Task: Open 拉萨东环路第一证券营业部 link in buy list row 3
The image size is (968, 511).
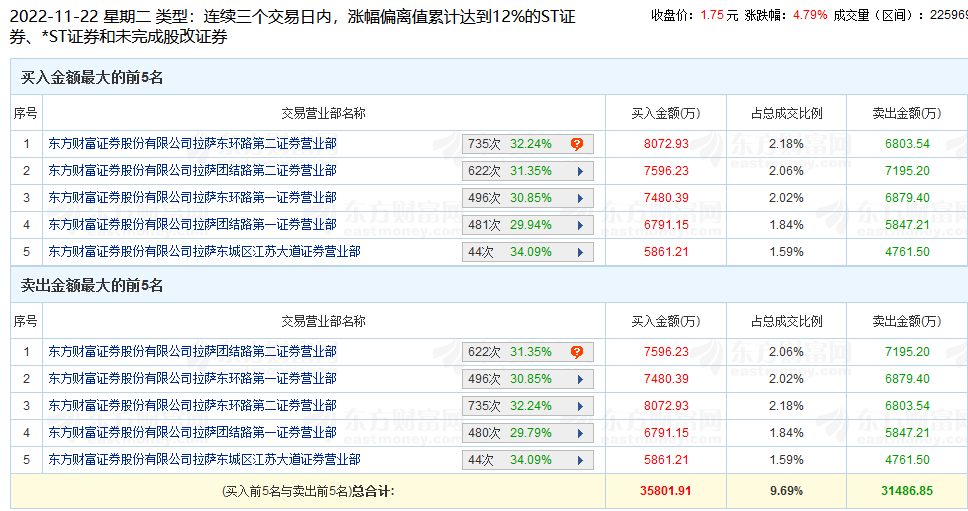Action: point(193,197)
